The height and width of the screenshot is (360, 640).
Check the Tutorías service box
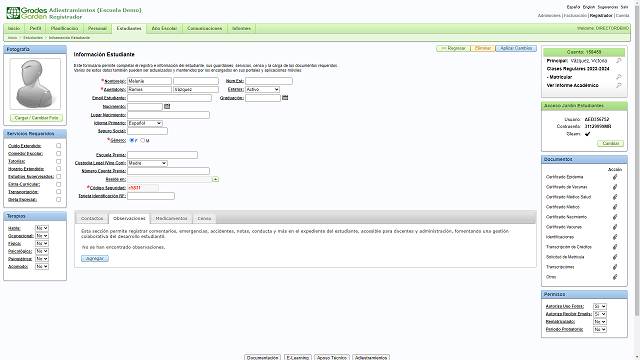(x=58, y=161)
